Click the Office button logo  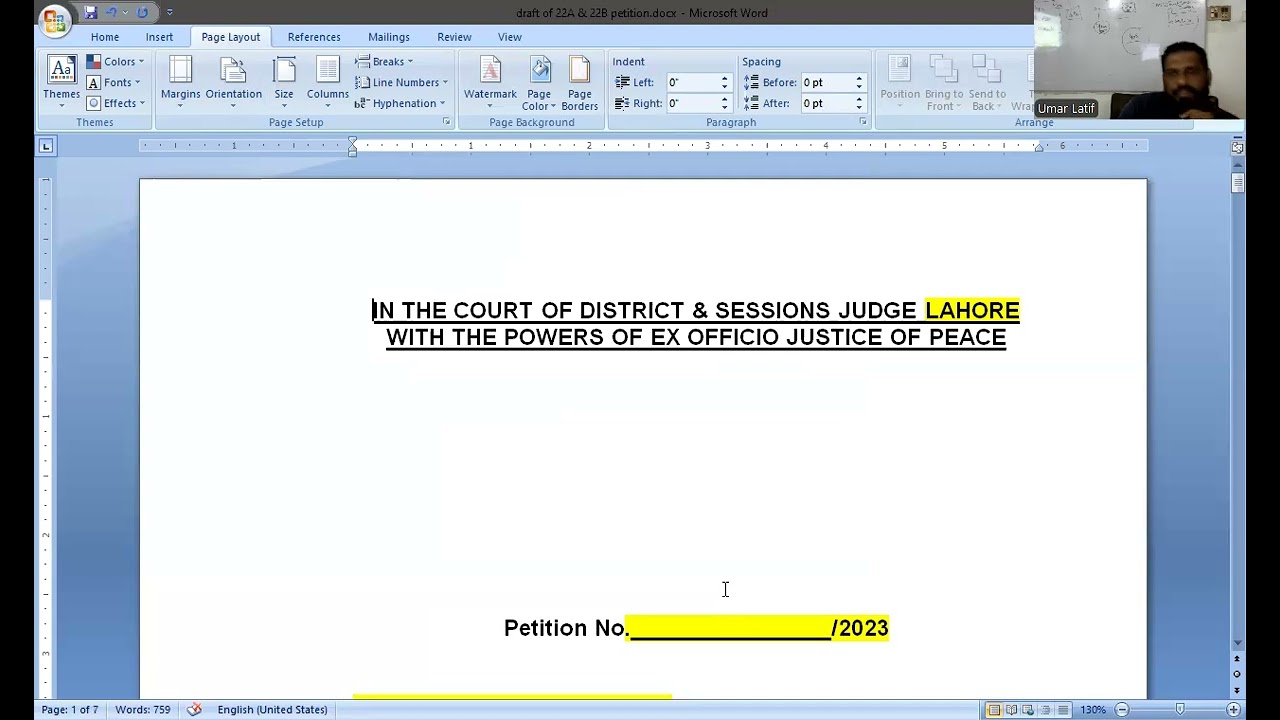tap(54, 19)
